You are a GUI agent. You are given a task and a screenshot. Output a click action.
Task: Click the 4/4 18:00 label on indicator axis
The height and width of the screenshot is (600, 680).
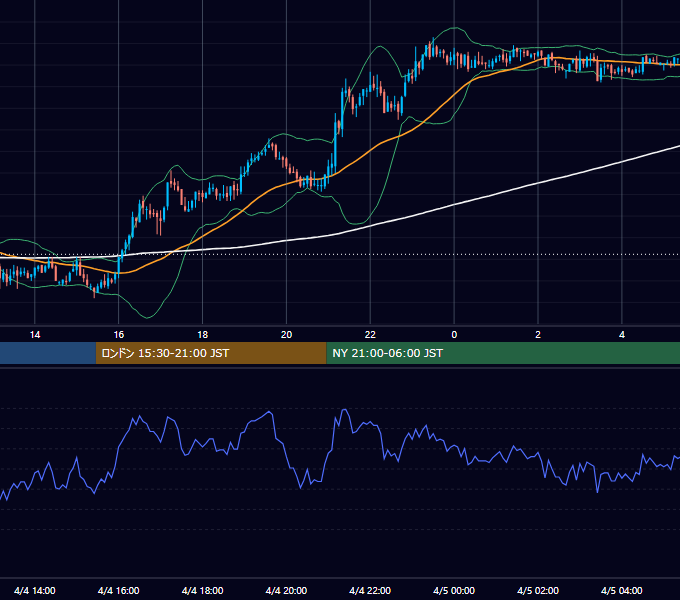pos(203,590)
